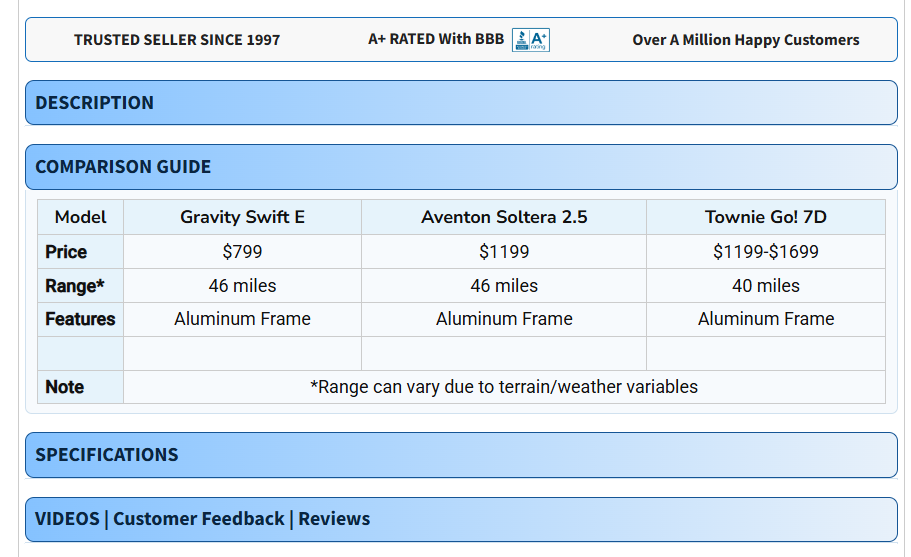Open VIDEOS | Customer Feedback | Reviews section
Screen dimensions: 911x557
tap(461, 519)
